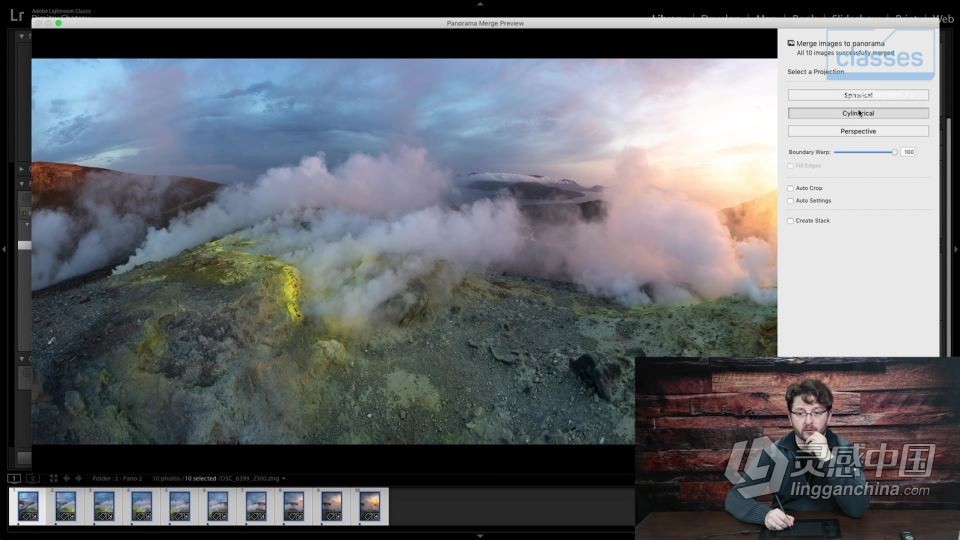Select second window display button 2
The width and height of the screenshot is (960, 540).
click(32, 479)
